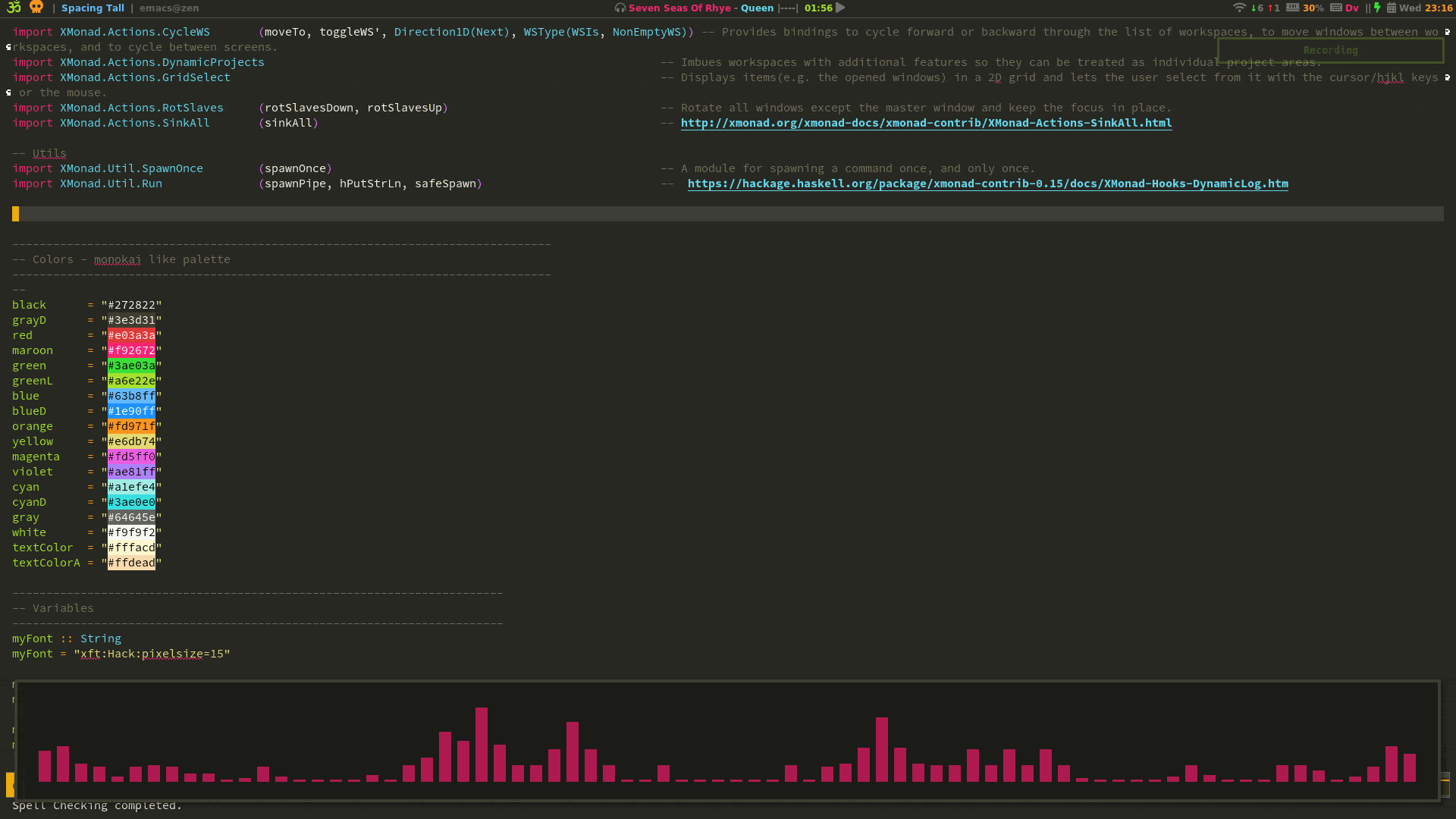Click the red #e03a3a color swatch
The height and width of the screenshot is (819, 1456).
(x=131, y=335)
